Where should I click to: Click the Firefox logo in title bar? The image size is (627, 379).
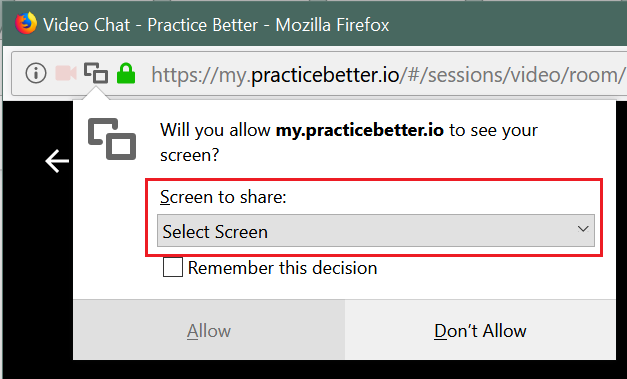coord(26,24)
